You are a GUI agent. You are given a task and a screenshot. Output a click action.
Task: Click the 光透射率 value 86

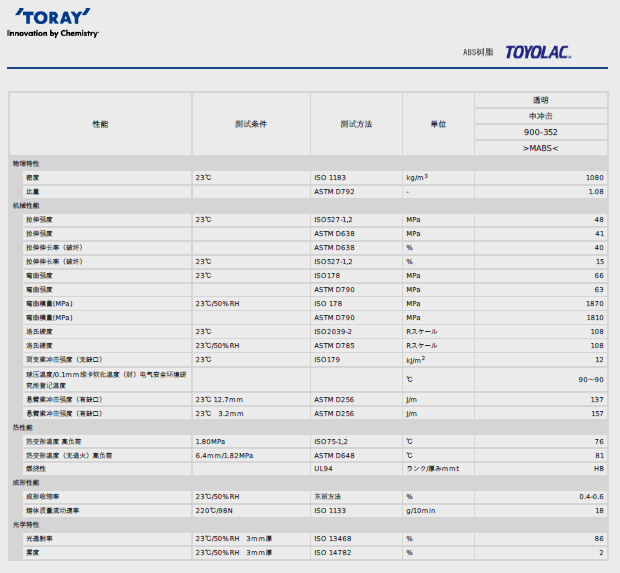[x=599, y=538]
